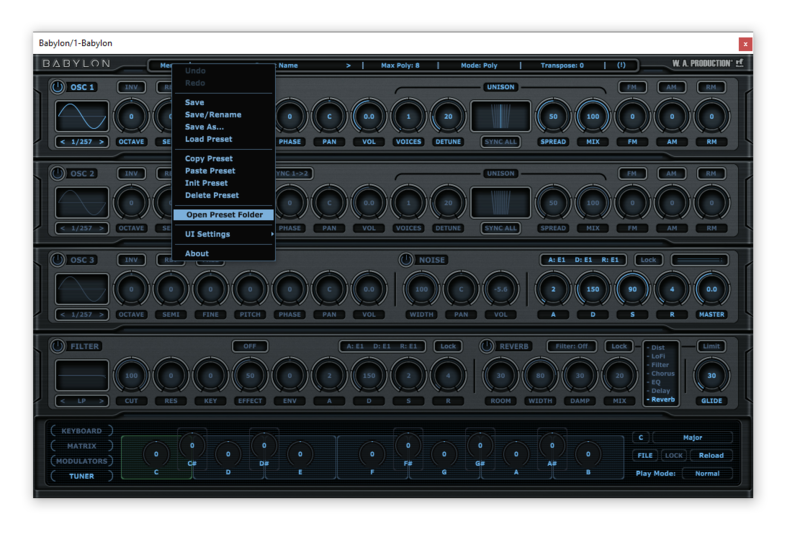This screenshot has height=542, width=800.
Task: Select Load Preset in the menu
Action: (x=208, y=139)
